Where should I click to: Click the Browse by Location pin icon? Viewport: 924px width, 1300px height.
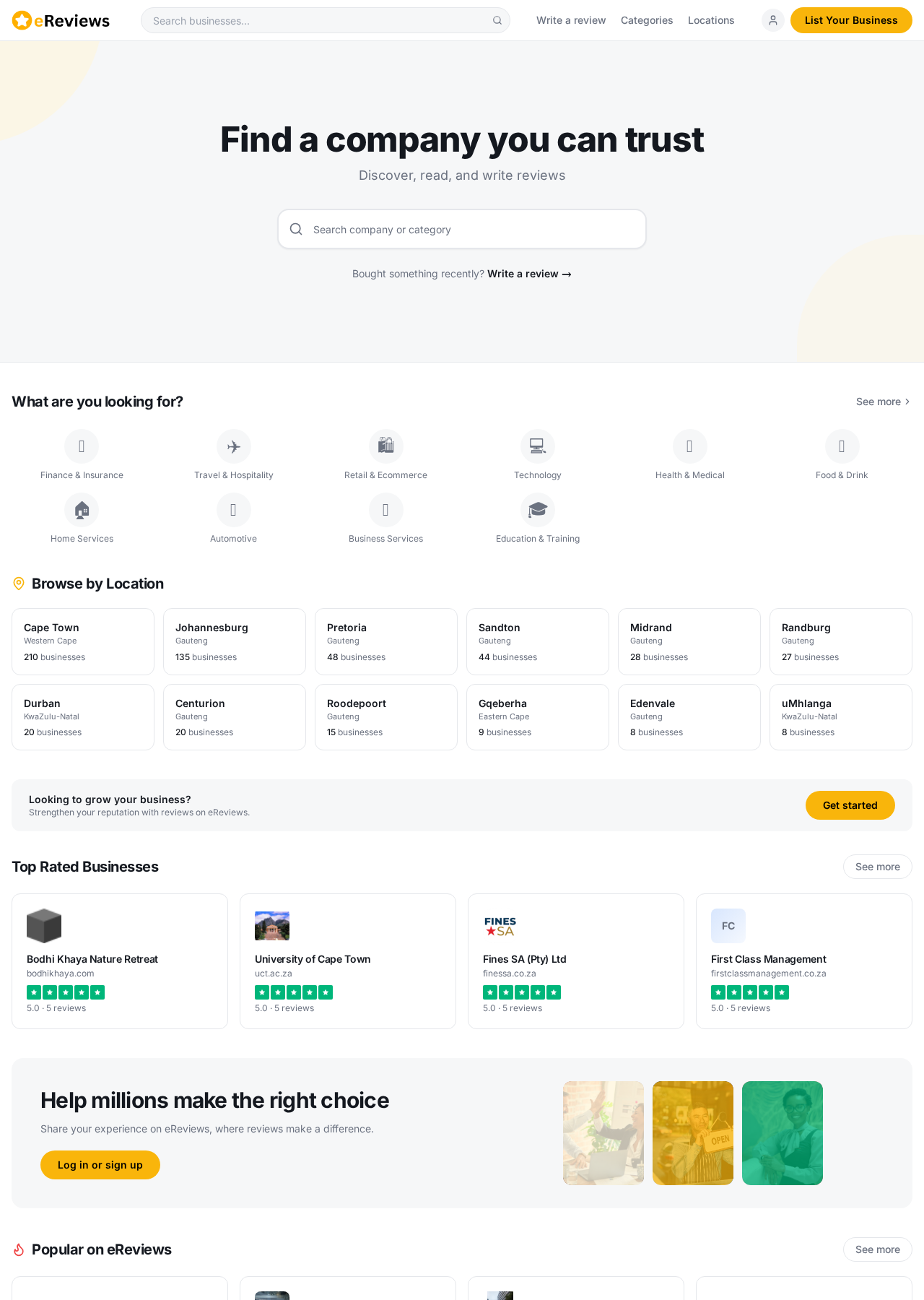19,584
